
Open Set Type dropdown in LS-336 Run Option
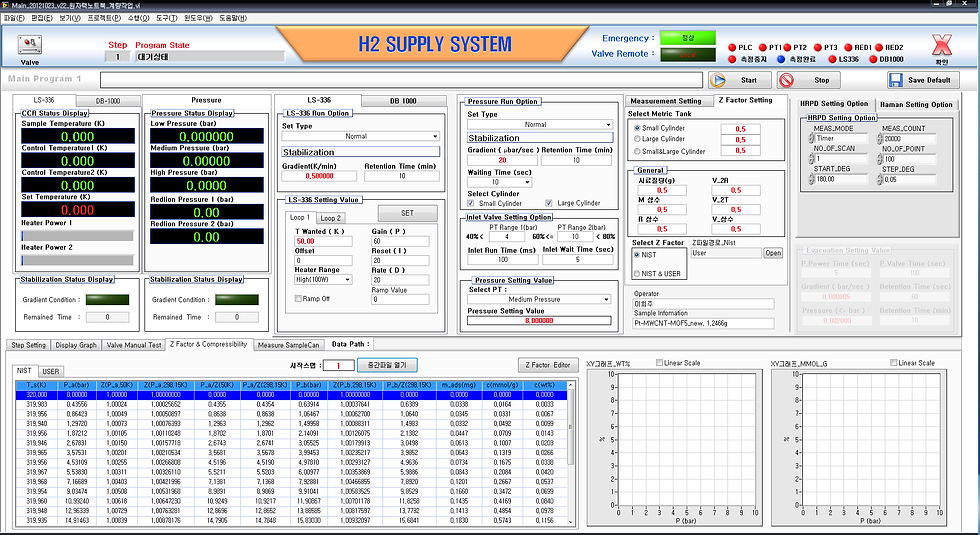[x=361, y=136]
